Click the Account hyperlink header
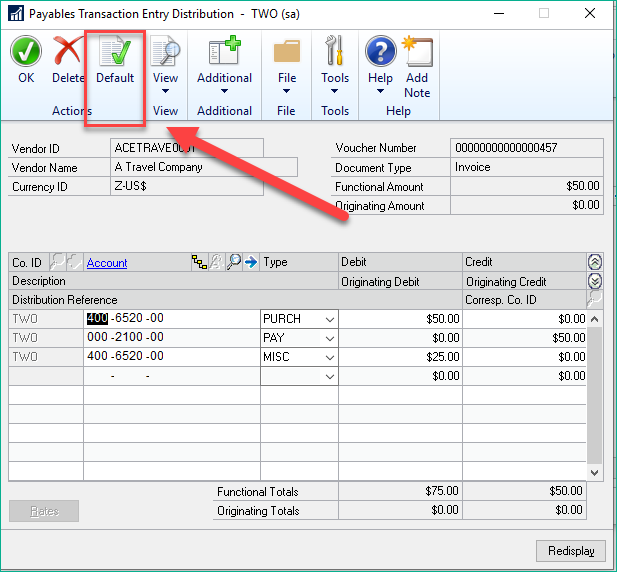 click(107, 263)
